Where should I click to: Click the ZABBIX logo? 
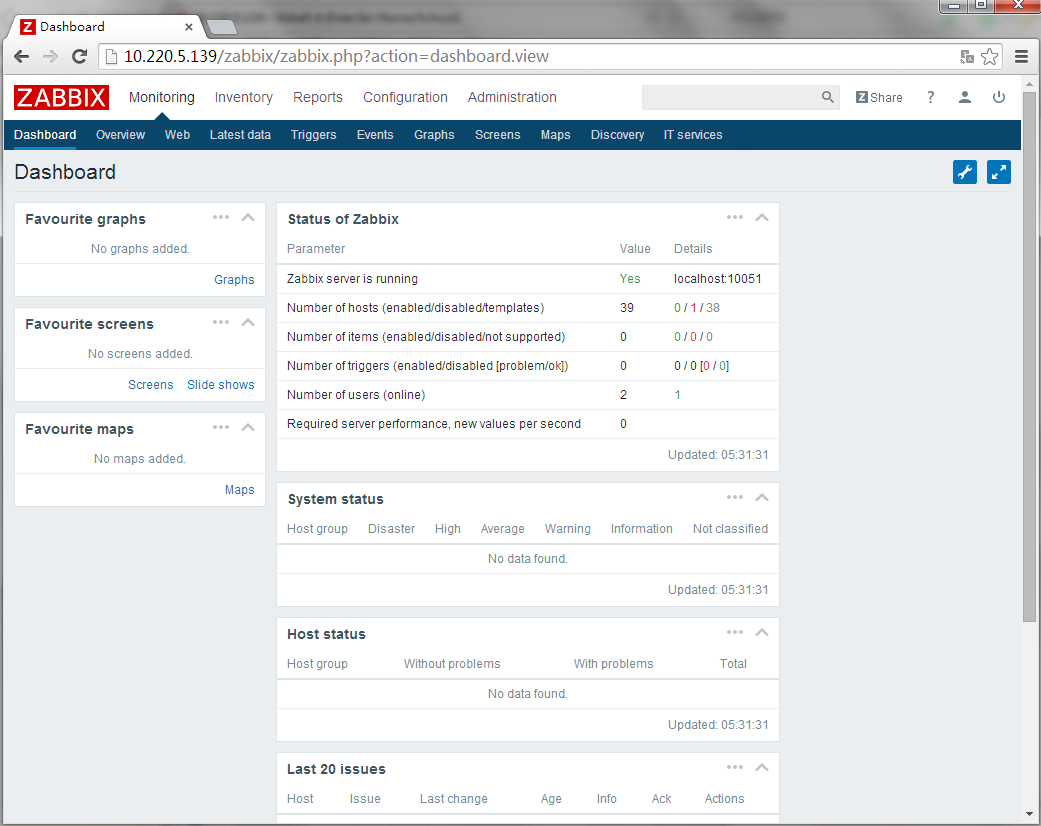tap(61, 98)
